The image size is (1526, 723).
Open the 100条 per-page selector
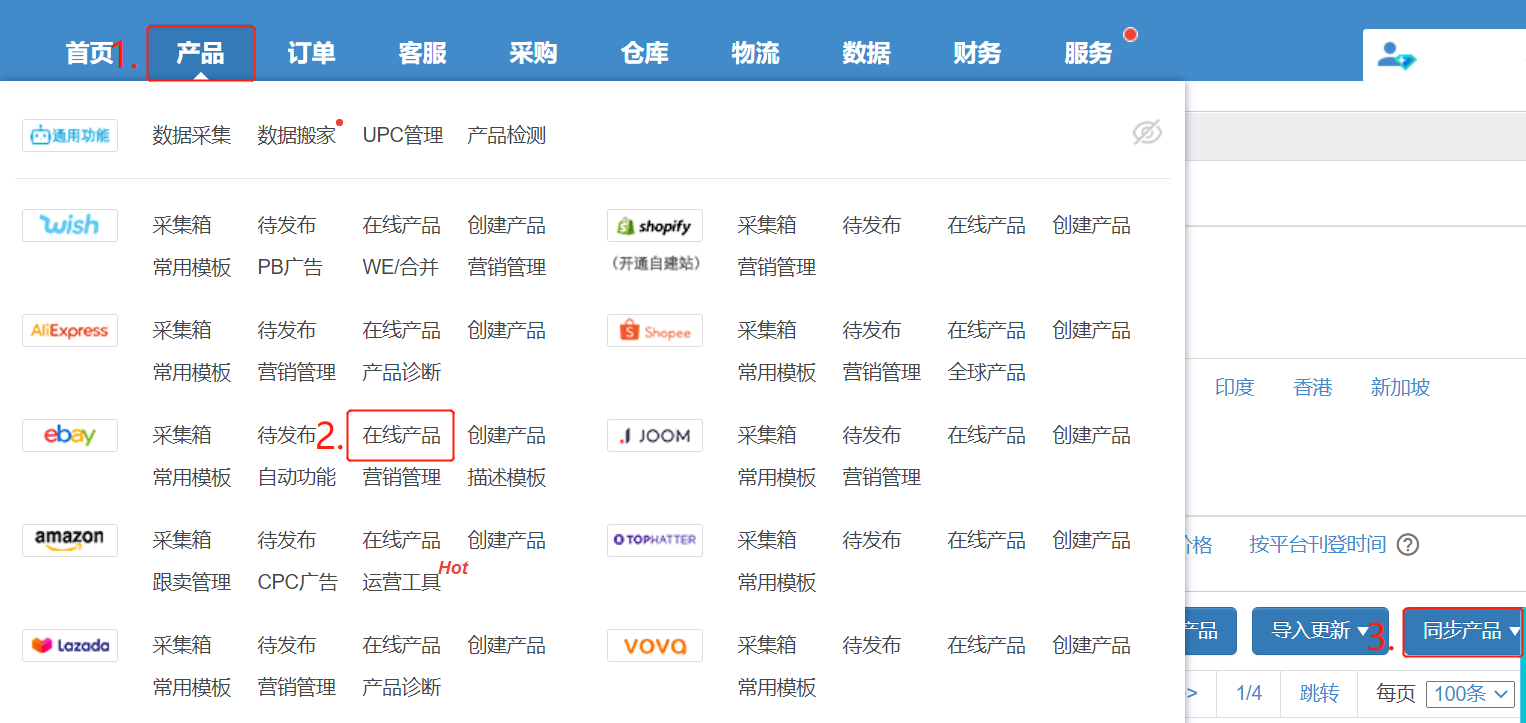(1470, 693)
